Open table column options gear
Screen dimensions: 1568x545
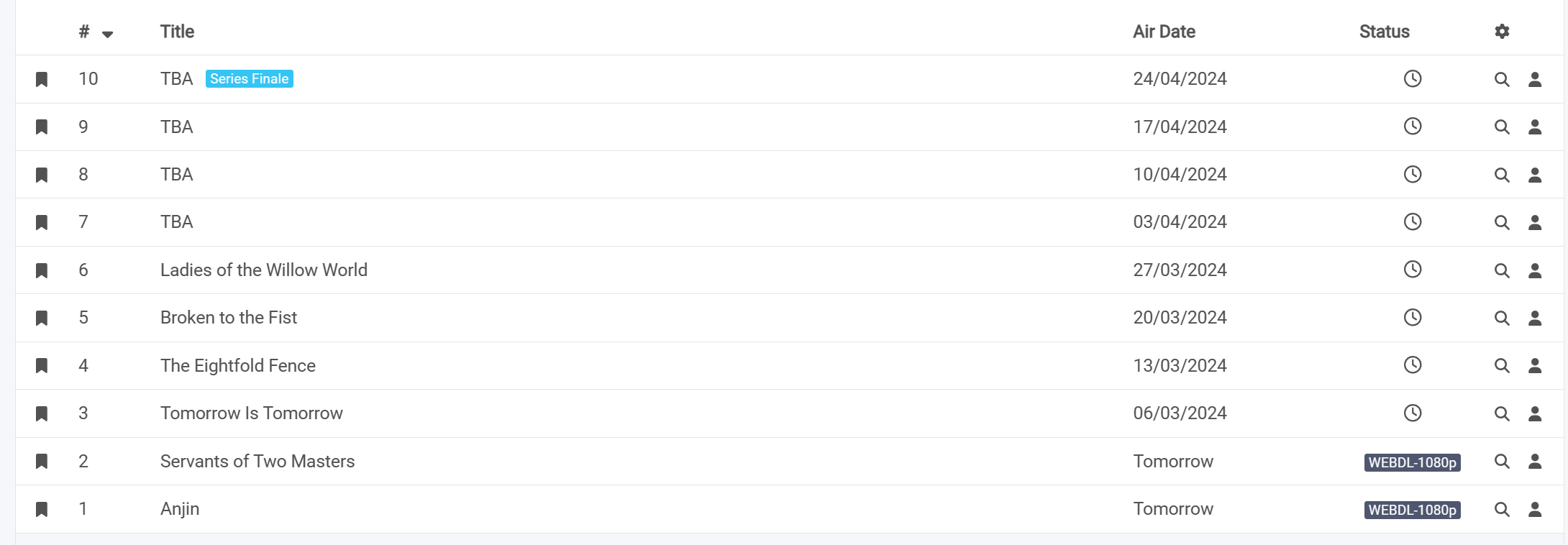point(1502,32)
